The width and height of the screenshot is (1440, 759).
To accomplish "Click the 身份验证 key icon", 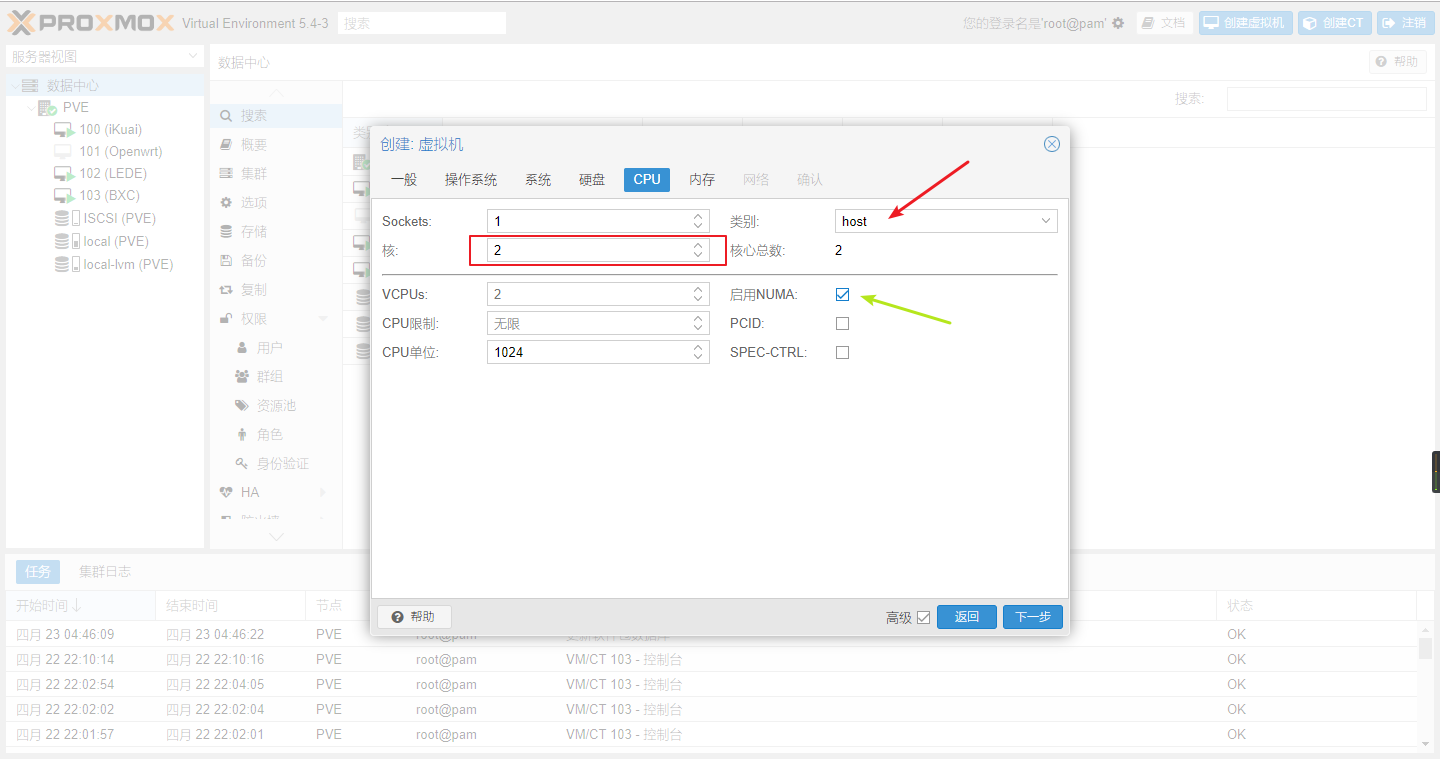I will tap(242, 464).
